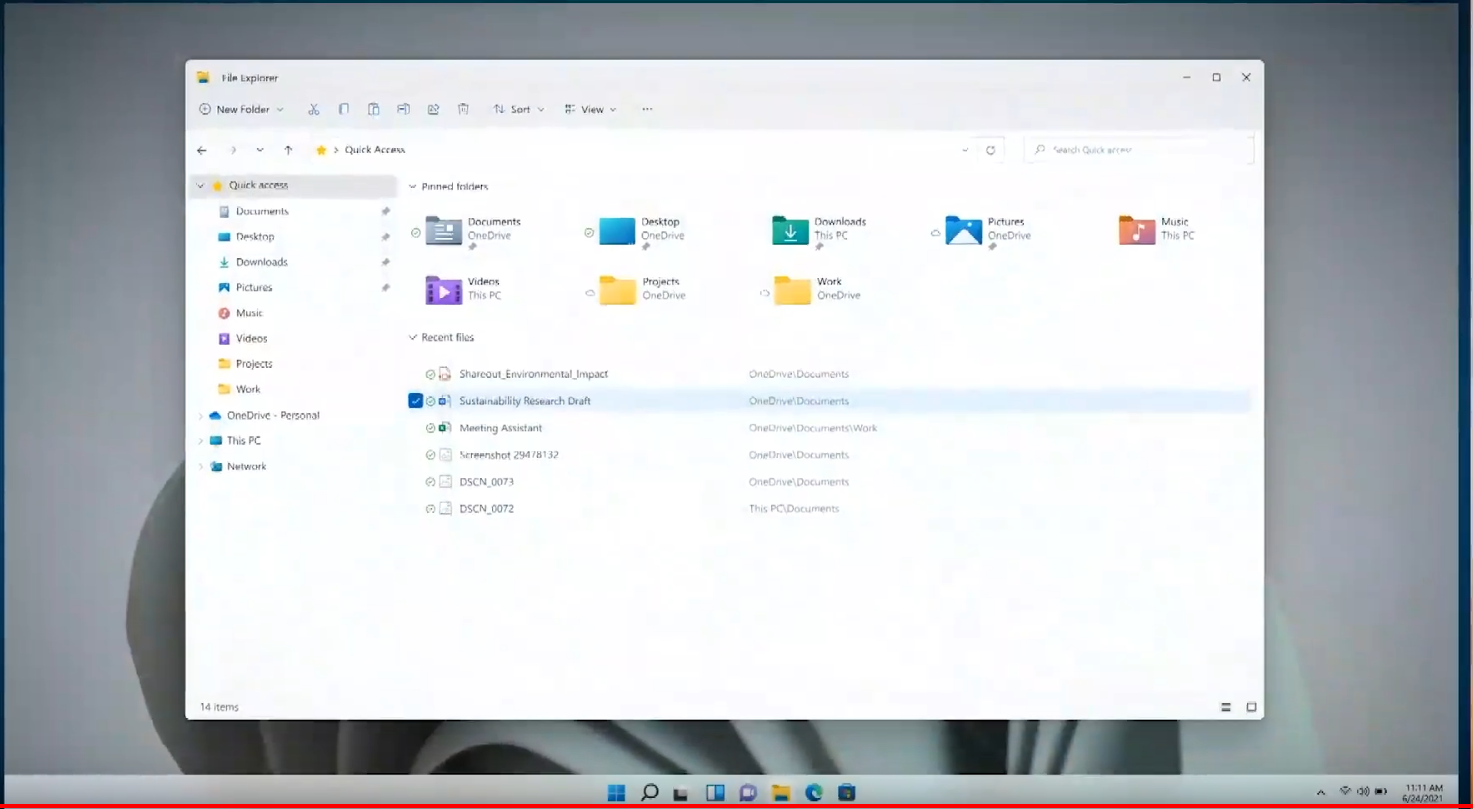Open the New Folder menu
This screenshot has width=1473, height=809.
tap(240, 109)
